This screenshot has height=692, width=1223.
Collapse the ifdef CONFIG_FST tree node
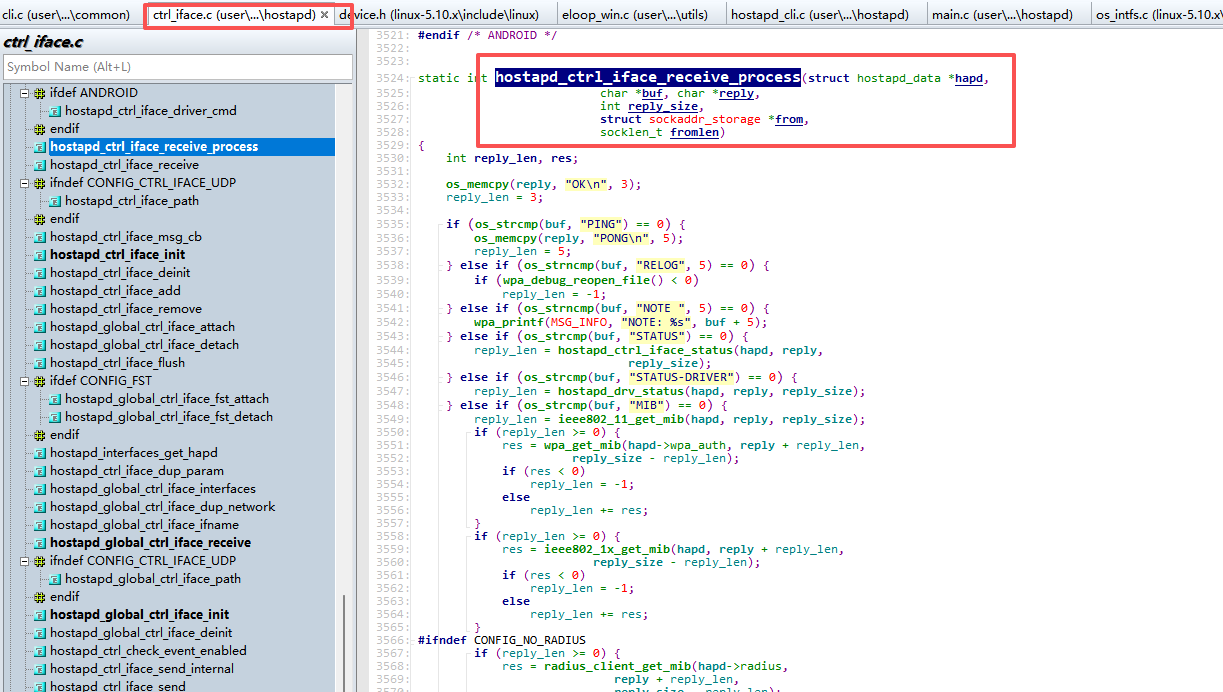(x=25, y=381)
